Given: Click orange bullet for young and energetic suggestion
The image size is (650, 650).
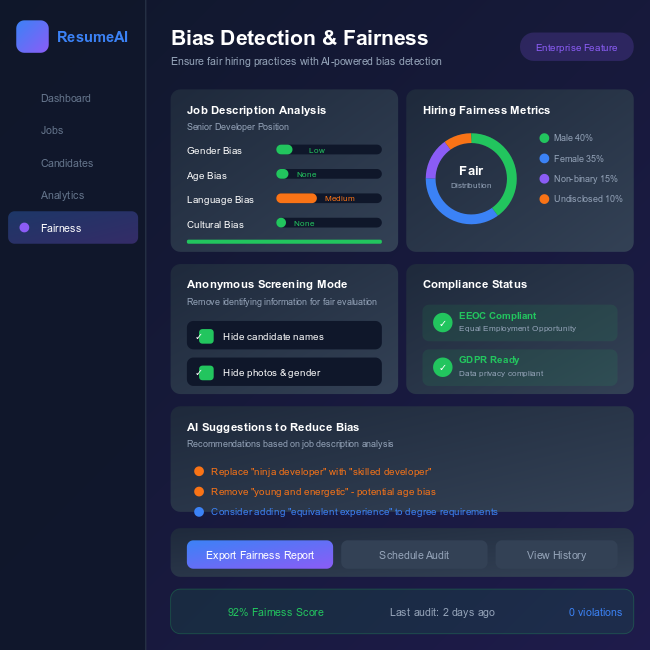Looking at the screenshot, I should [199, 491].
